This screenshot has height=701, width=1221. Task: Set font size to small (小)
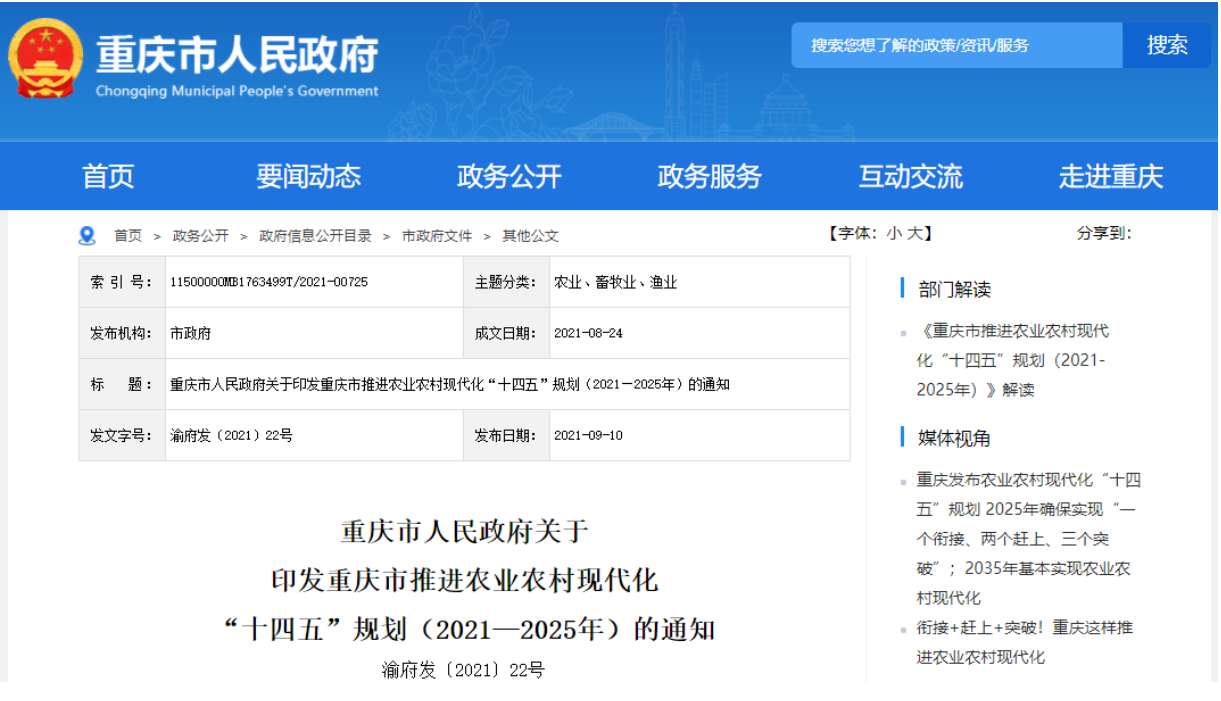click(894, 233)
